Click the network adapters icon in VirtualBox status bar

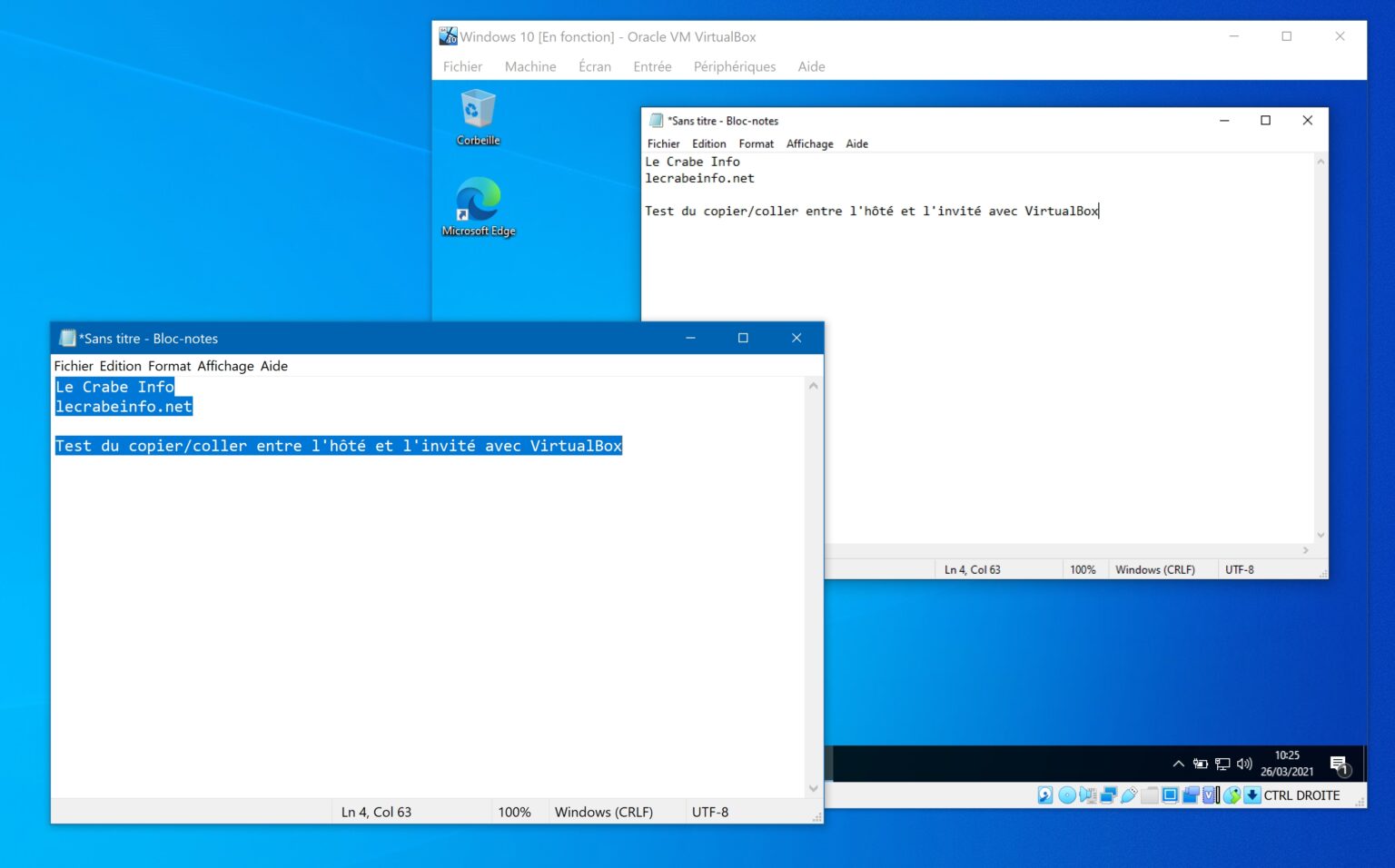point(1108,794)
